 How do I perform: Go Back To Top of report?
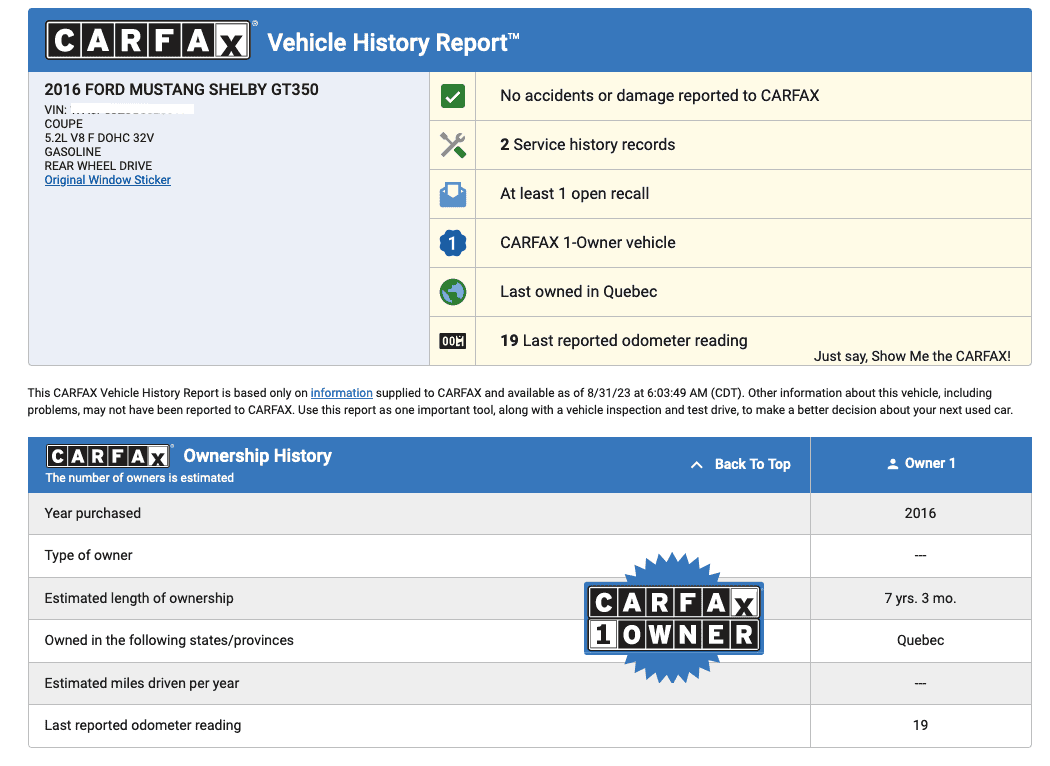[x=753, y=464]
